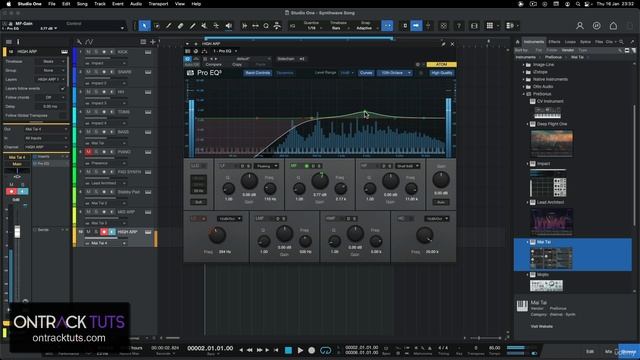The height and width of the screenshot is (360, 640).
Task: Click the macOS Spotlight search icon
Action: point(578,4)
